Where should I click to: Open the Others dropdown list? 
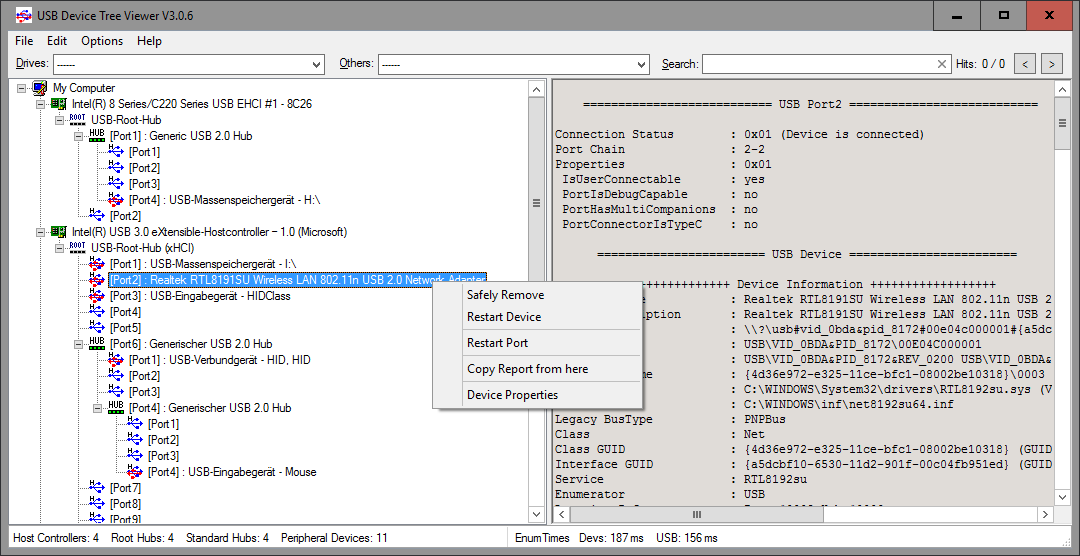click(642, 65)
